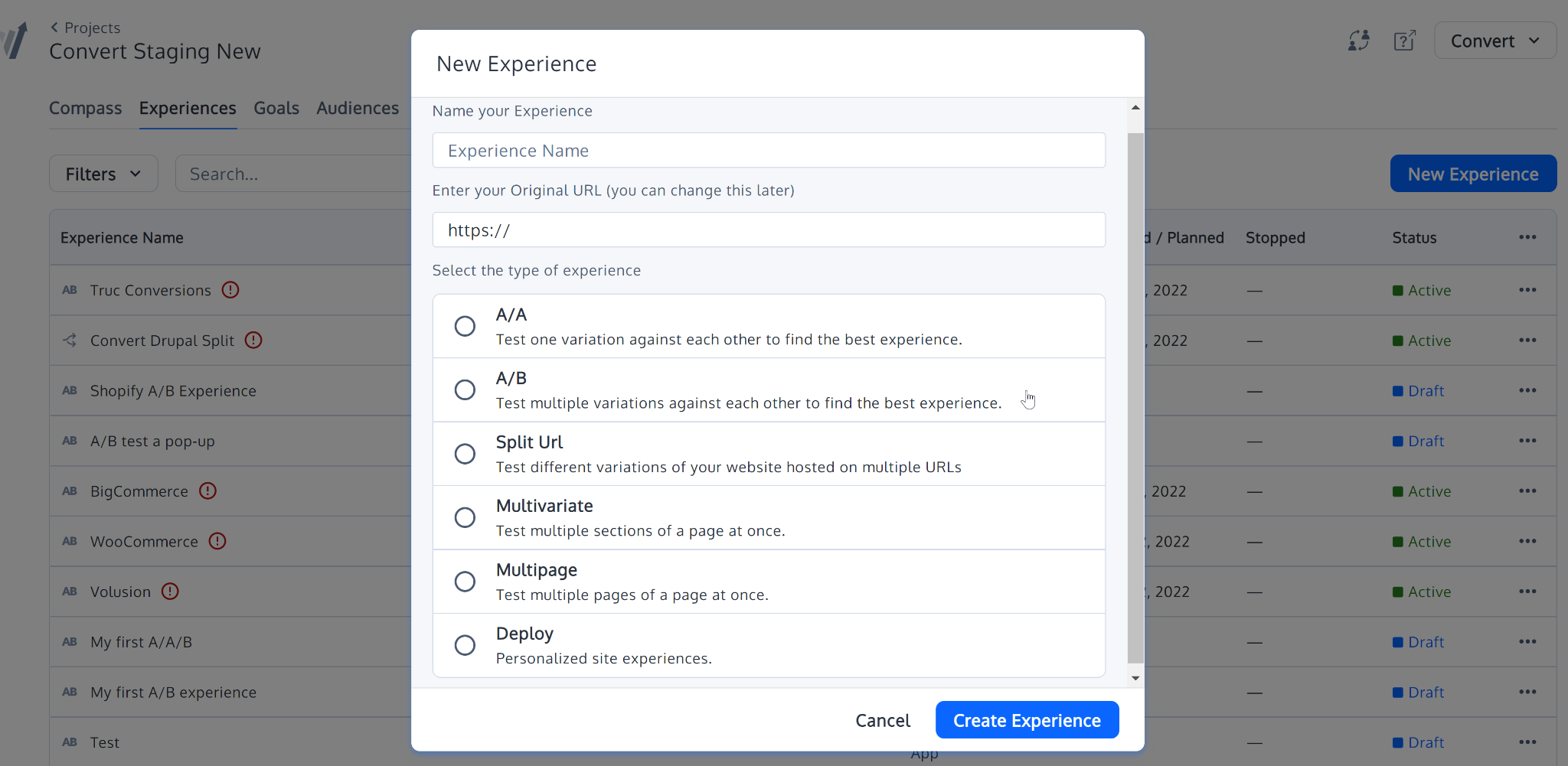Choose the Multivariate radio option
1568x766 pixels.
click(x=465, y=517)
